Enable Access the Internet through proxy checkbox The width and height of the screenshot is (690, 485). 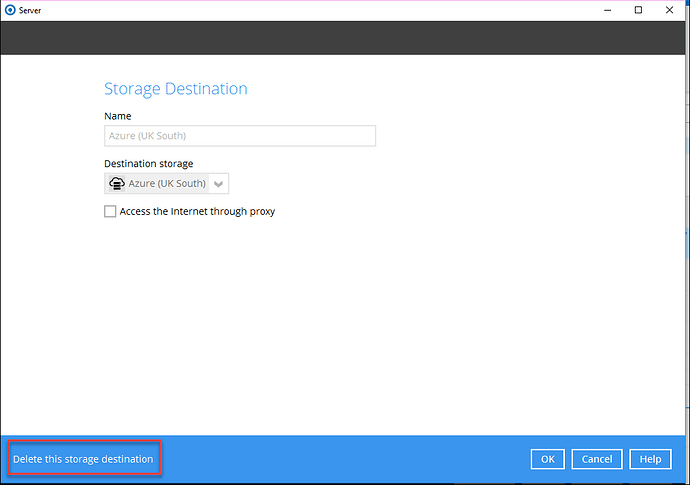110,211
